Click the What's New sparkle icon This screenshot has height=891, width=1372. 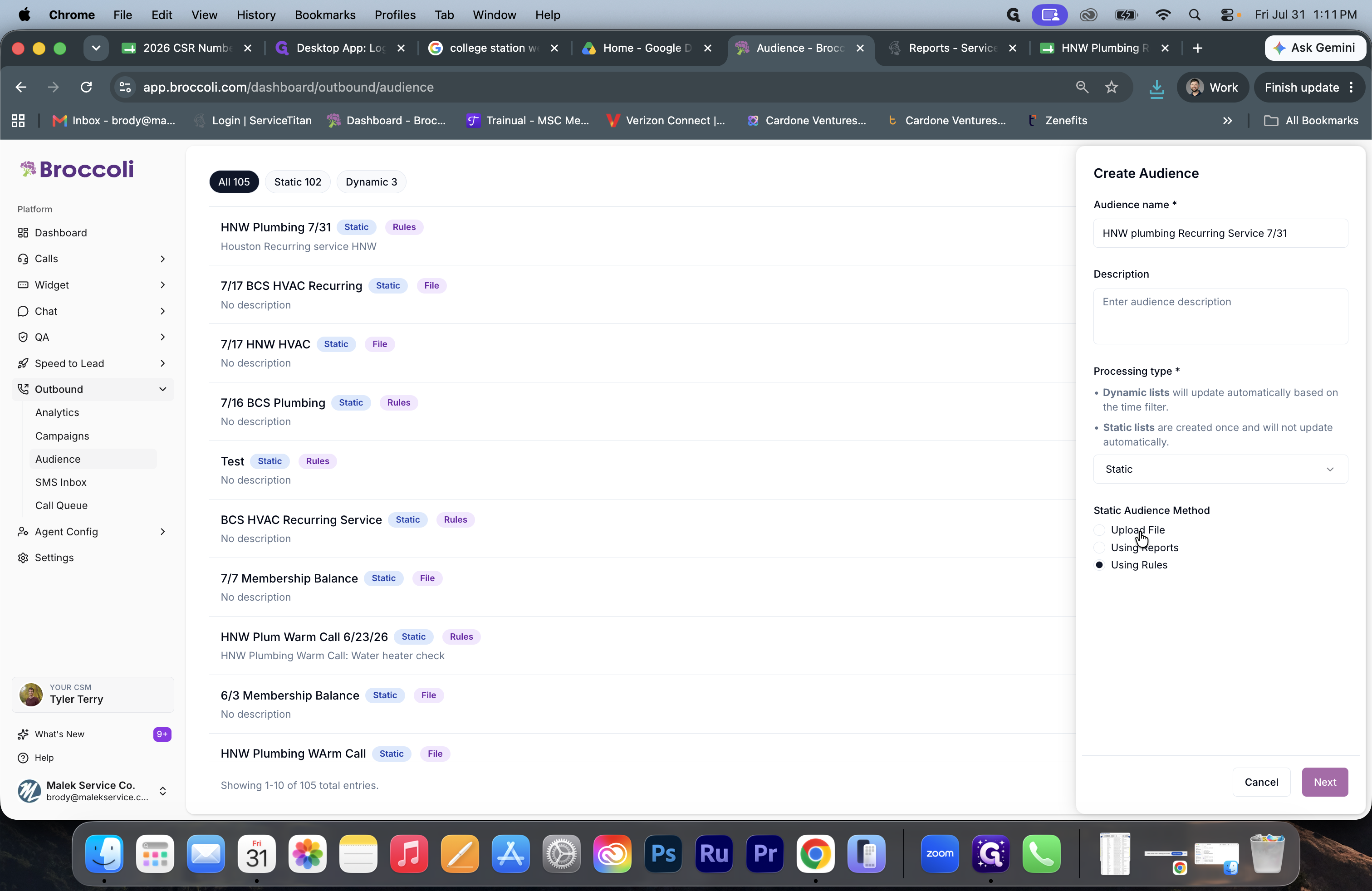click(x=23, y=734)
